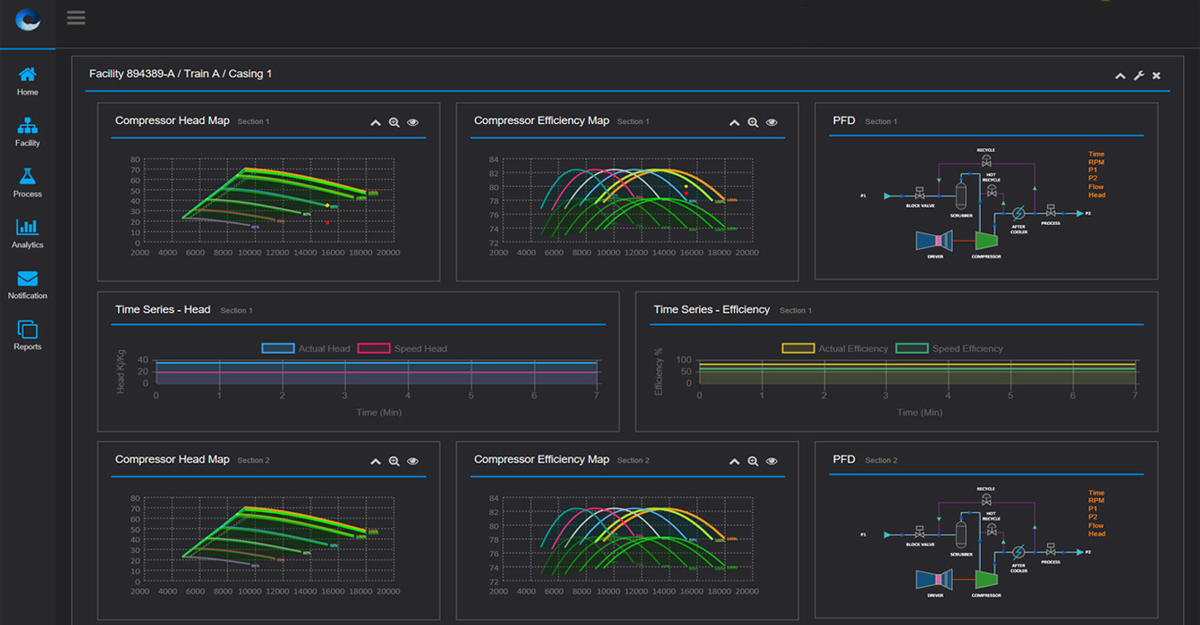Open the Facility hierarchy page
This screenshot has height=625, width=1200.
(x=27, y=132)
